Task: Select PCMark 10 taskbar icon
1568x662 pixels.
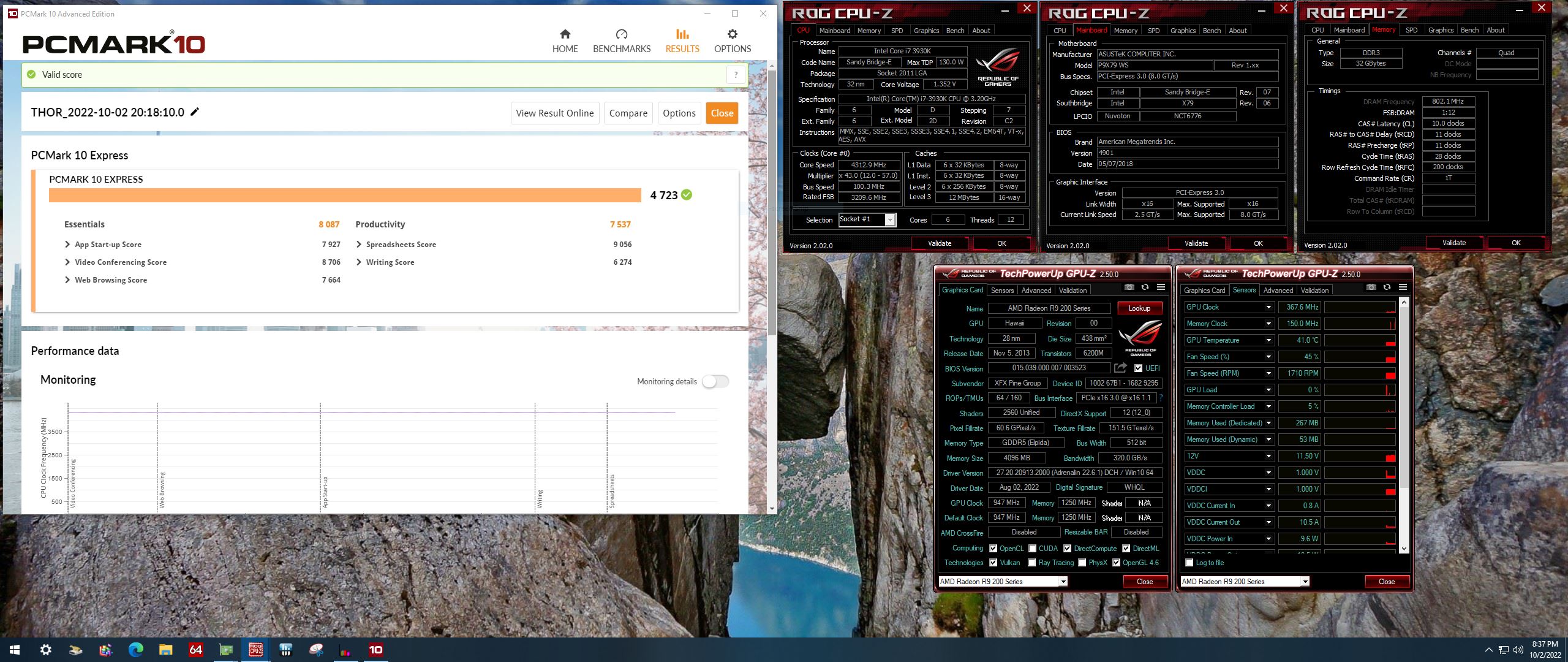Action: 376,650
